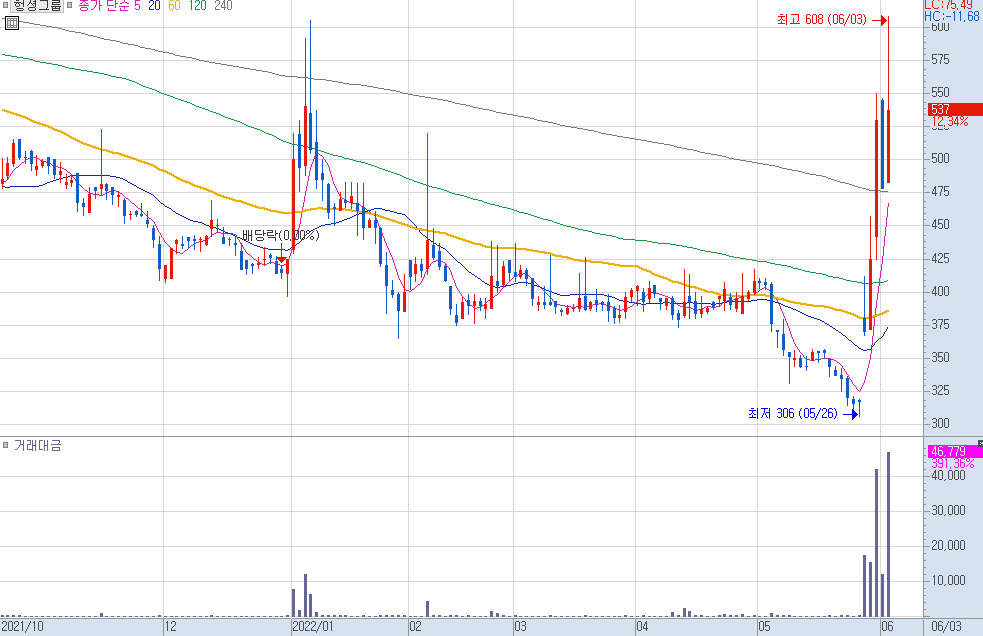Click the red 배당락 ex-dividend marker arrow
The width and height of the screenshot is (983, 636).
click(281, 258)
